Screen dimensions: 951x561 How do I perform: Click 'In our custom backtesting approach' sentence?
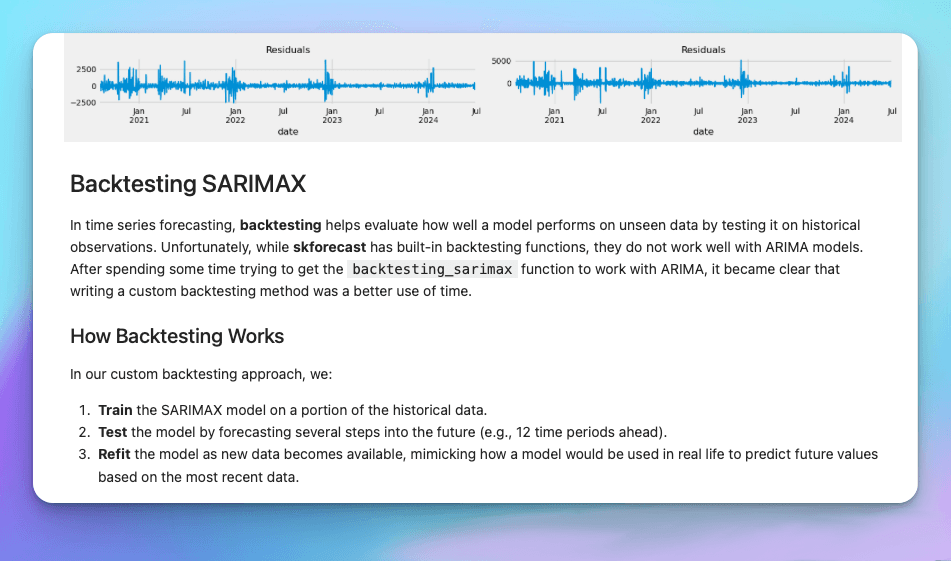point(200,374)
